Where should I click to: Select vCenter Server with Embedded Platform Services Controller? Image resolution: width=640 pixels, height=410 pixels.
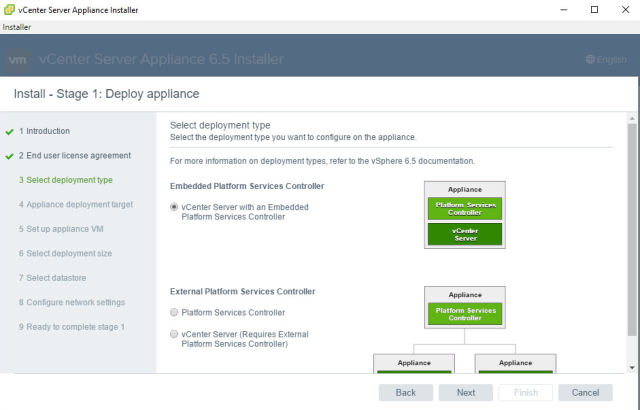point(174,207)
